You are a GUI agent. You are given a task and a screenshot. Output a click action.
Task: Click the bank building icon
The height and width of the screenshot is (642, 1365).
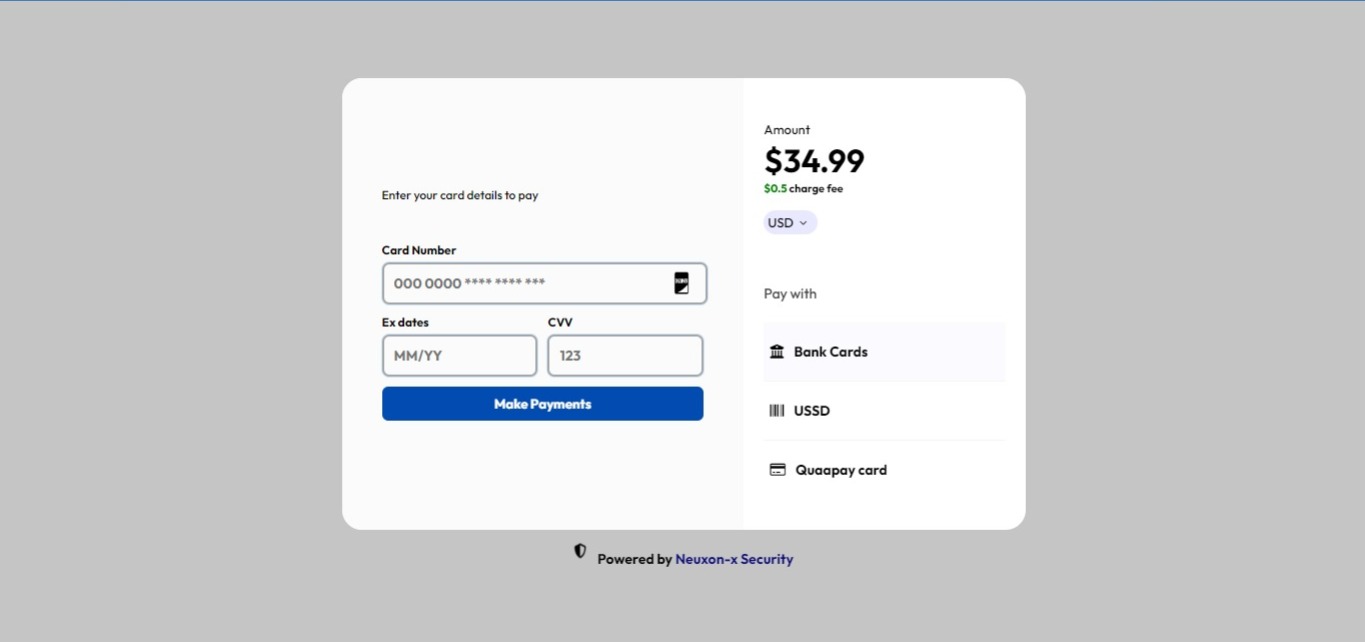777,352
